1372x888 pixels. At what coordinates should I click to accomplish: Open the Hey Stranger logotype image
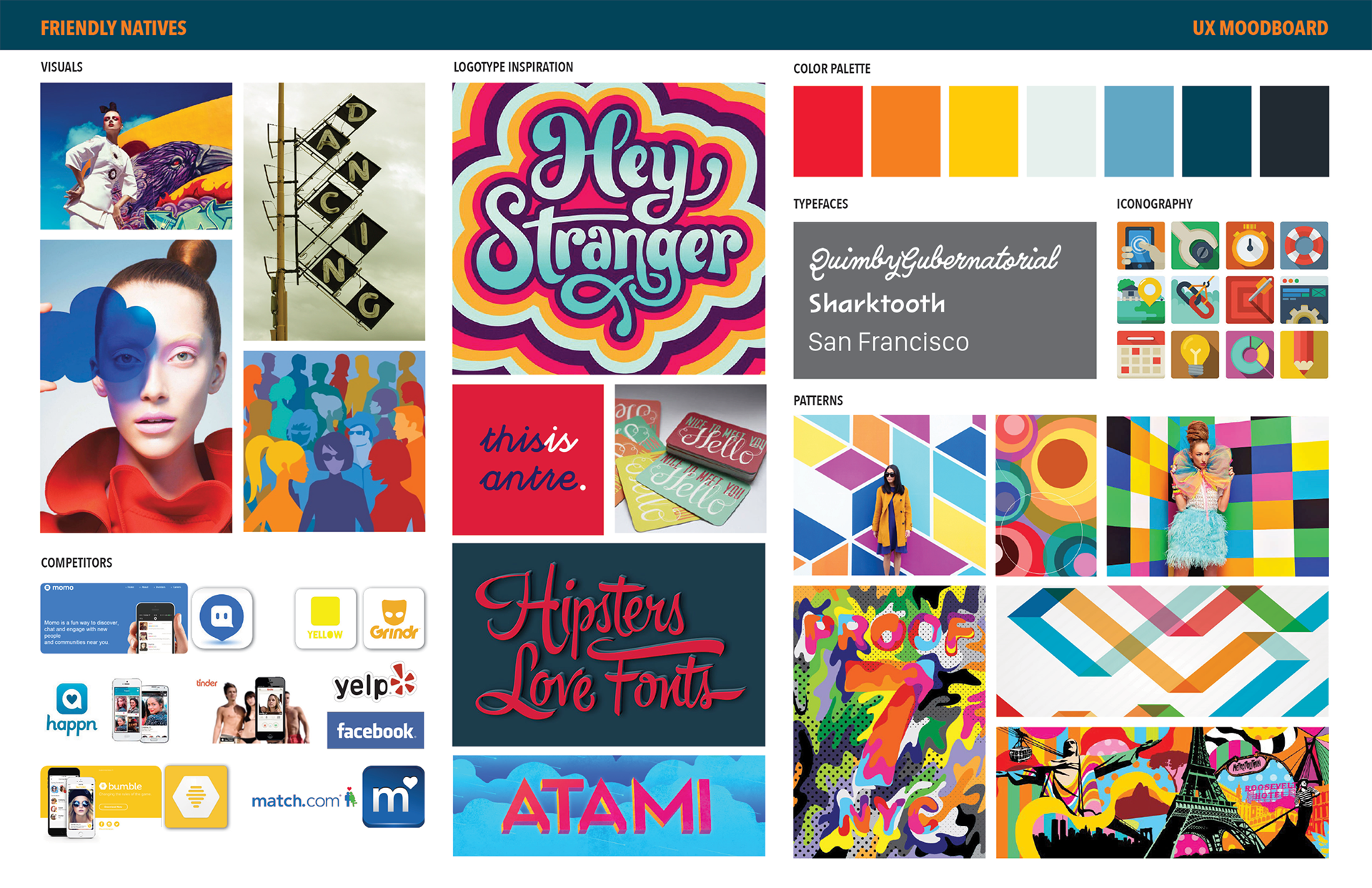click(608, 228)
